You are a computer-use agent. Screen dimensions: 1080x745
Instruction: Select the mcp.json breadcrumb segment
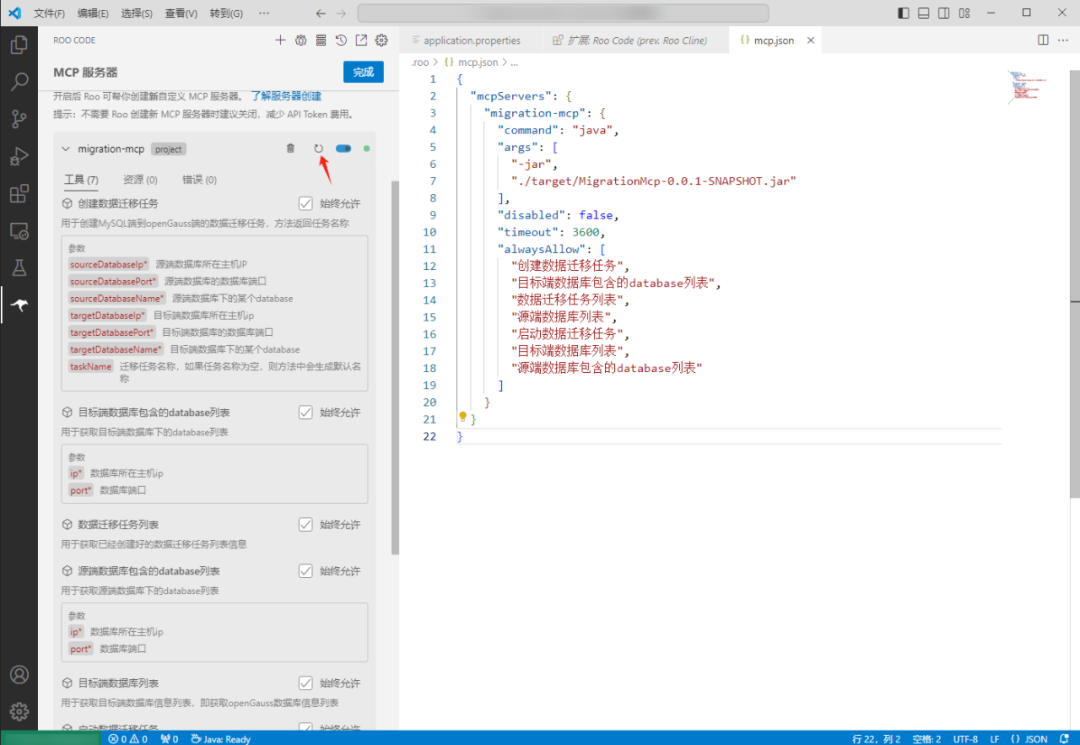tap(478, 62)
